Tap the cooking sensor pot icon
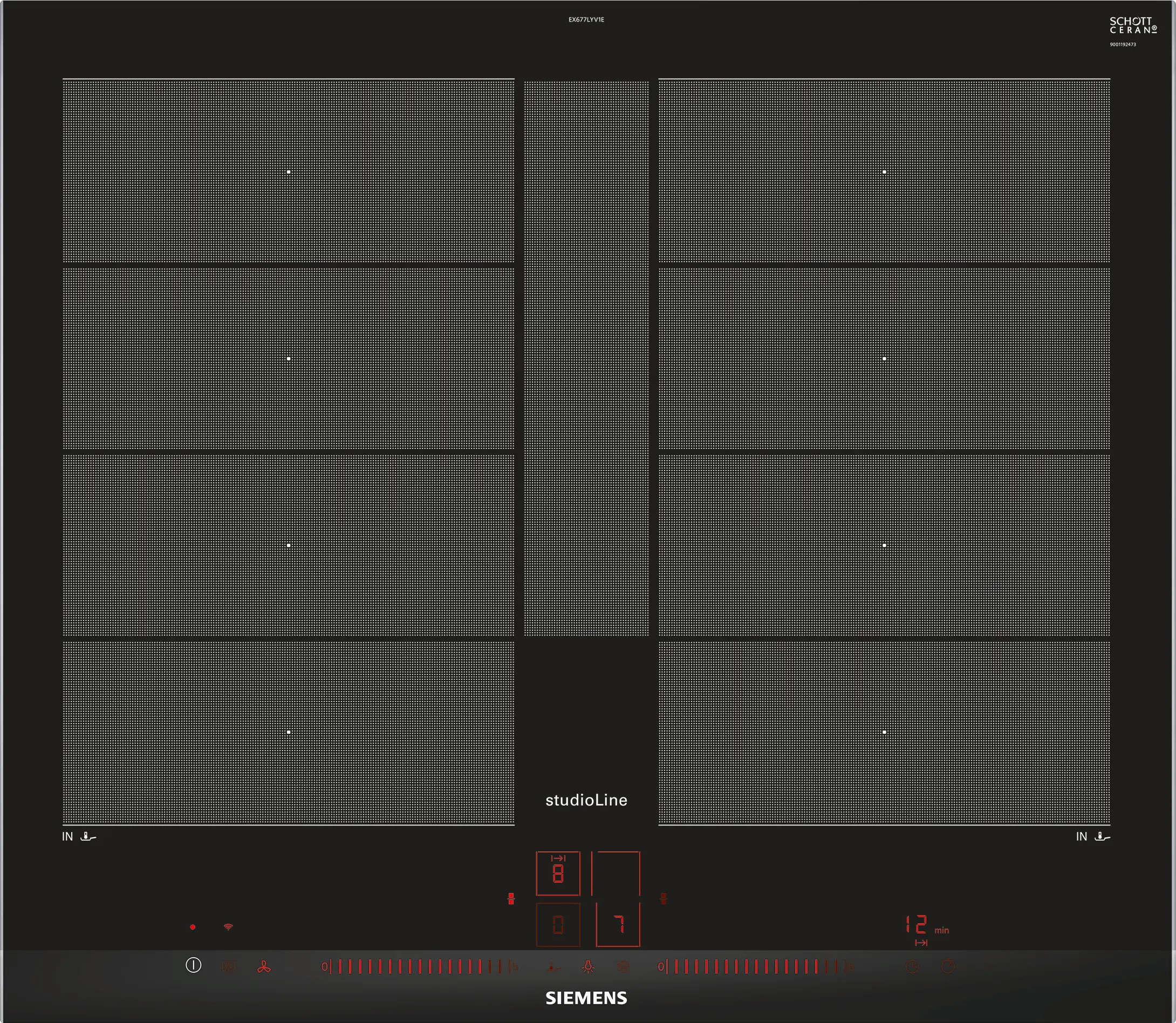The image size is (1176, 1023). tap(624, 967)
